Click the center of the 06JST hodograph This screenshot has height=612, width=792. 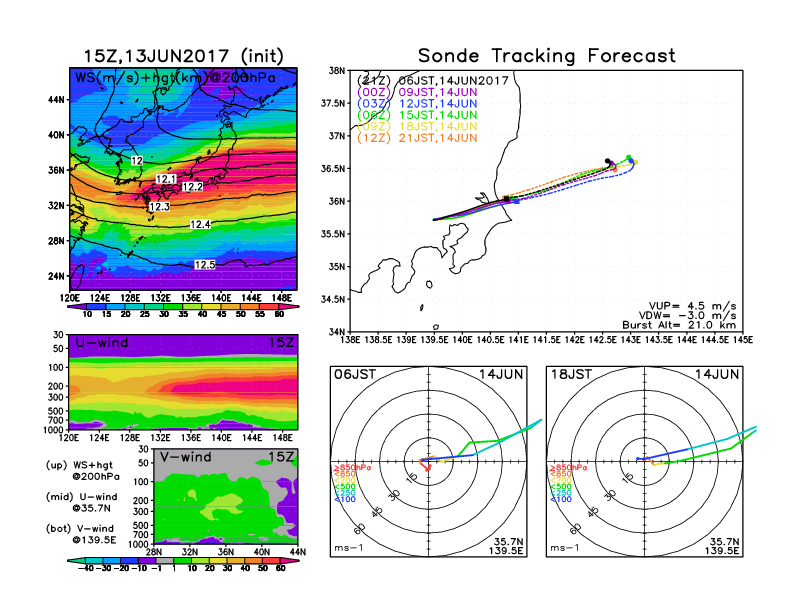tap(430, 460)
